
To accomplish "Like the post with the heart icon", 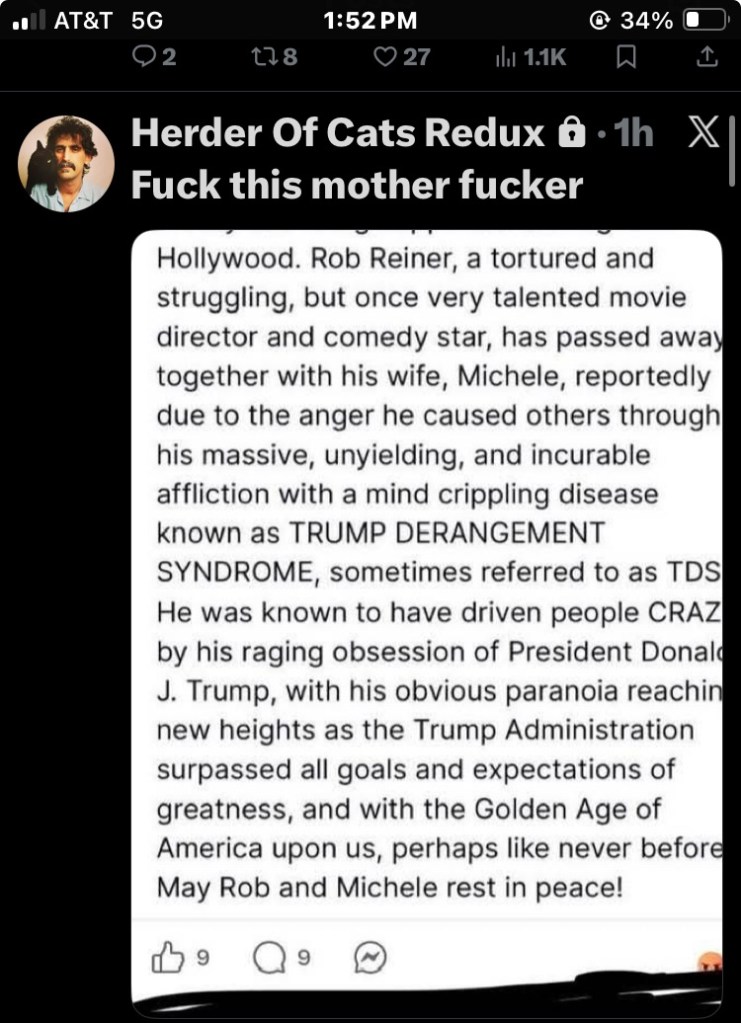I will tap(384, 57).
